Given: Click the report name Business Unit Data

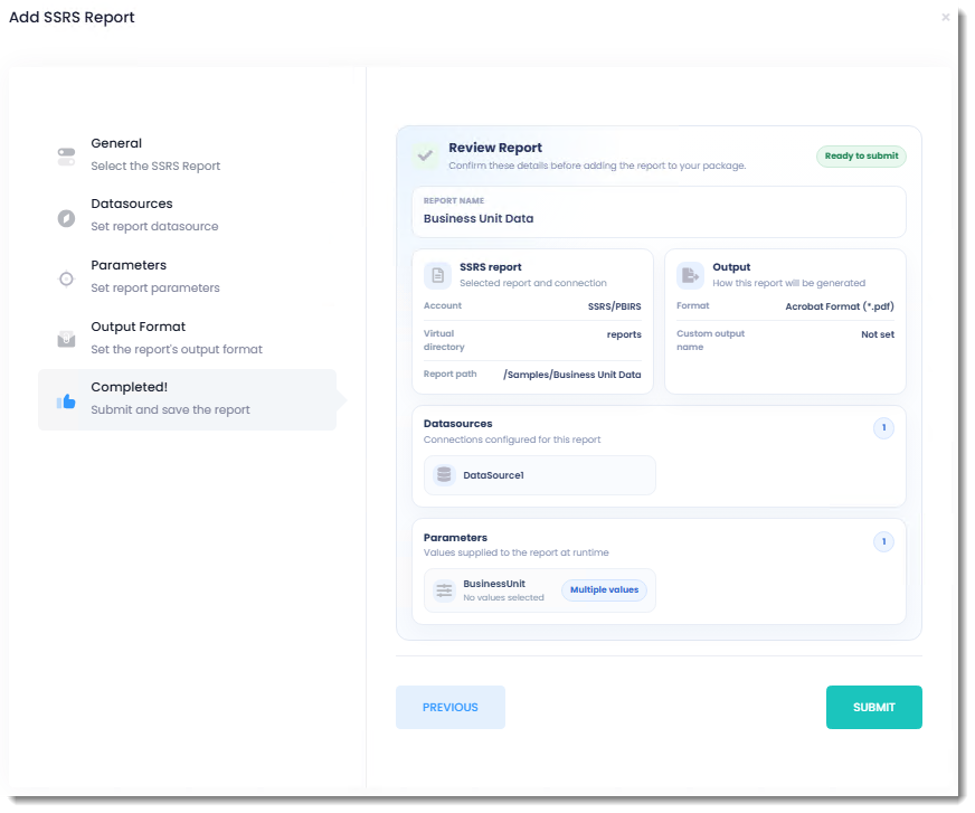Looking at the screenshot, I should tap(478, 218).
